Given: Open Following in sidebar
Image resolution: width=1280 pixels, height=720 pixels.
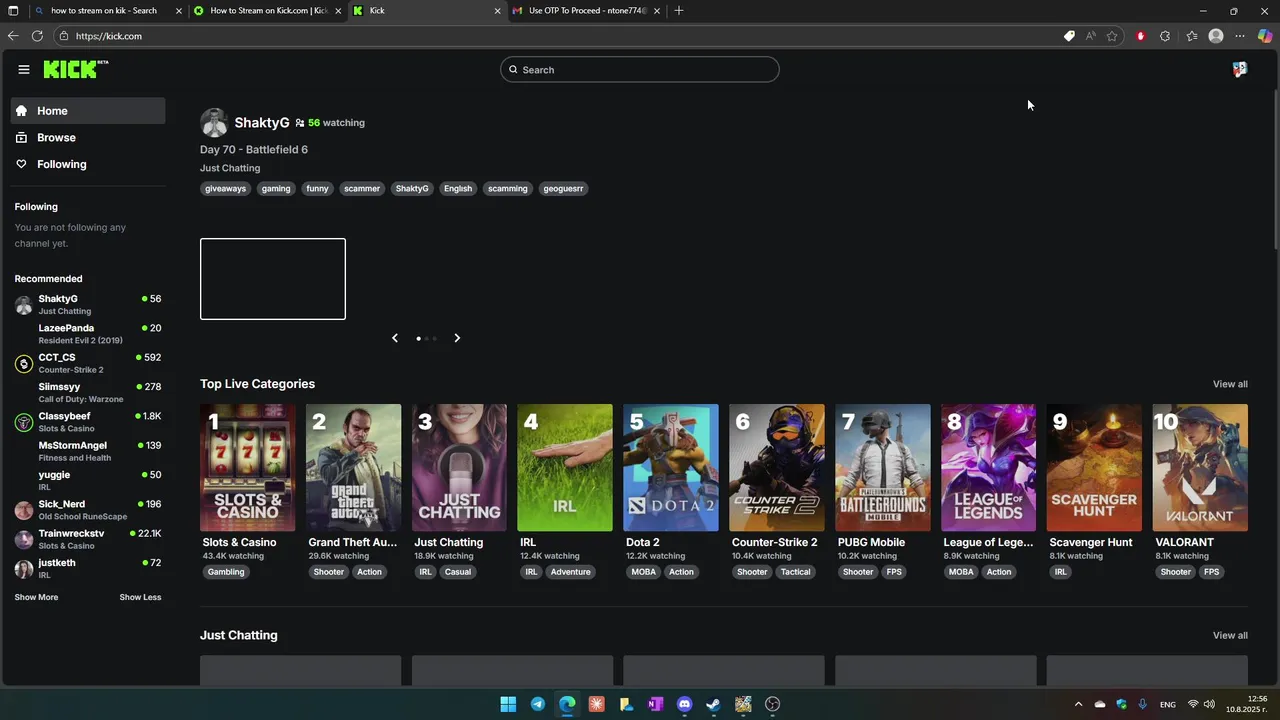Looking at the screenshot, I should [88, 164].
